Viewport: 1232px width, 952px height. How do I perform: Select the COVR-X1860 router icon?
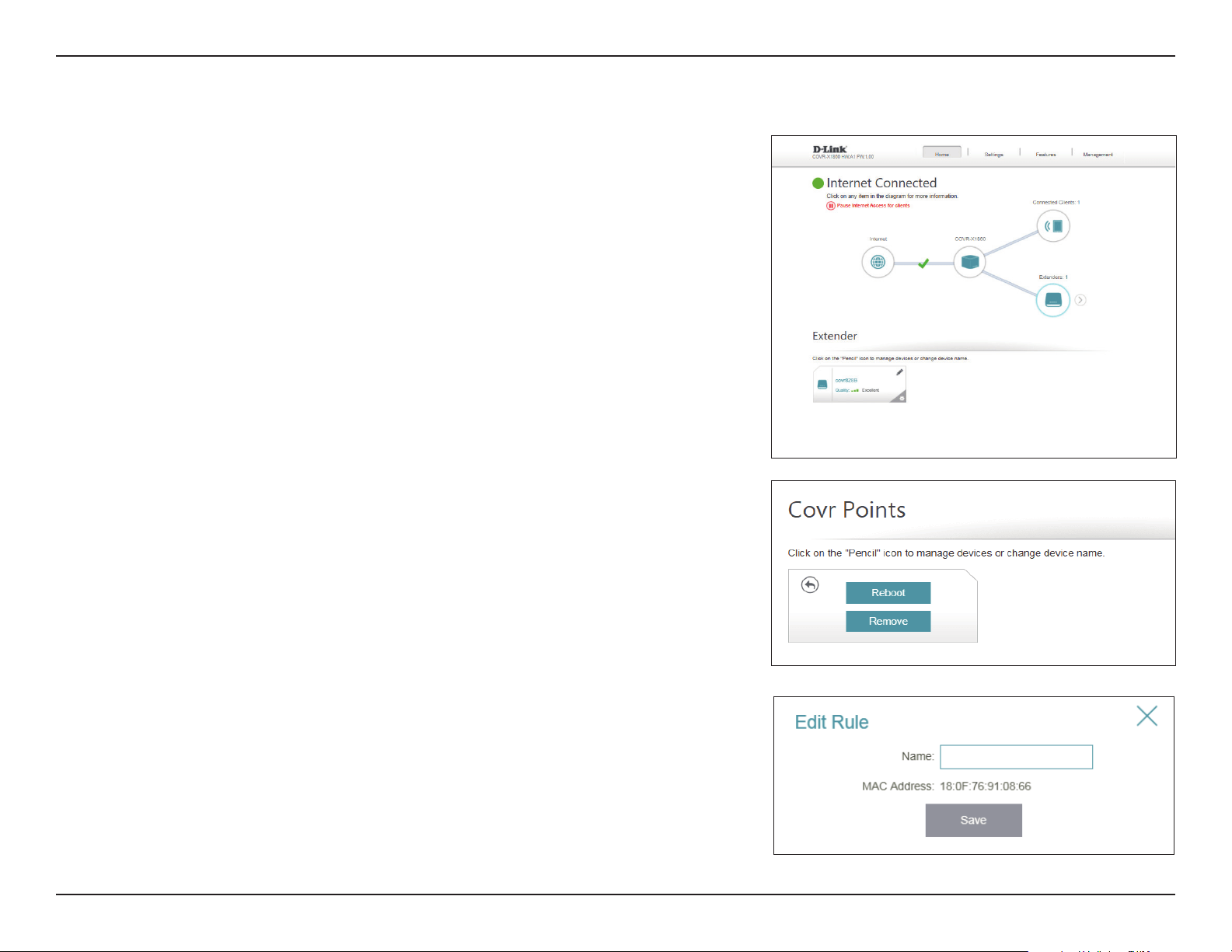coord(969,262)
